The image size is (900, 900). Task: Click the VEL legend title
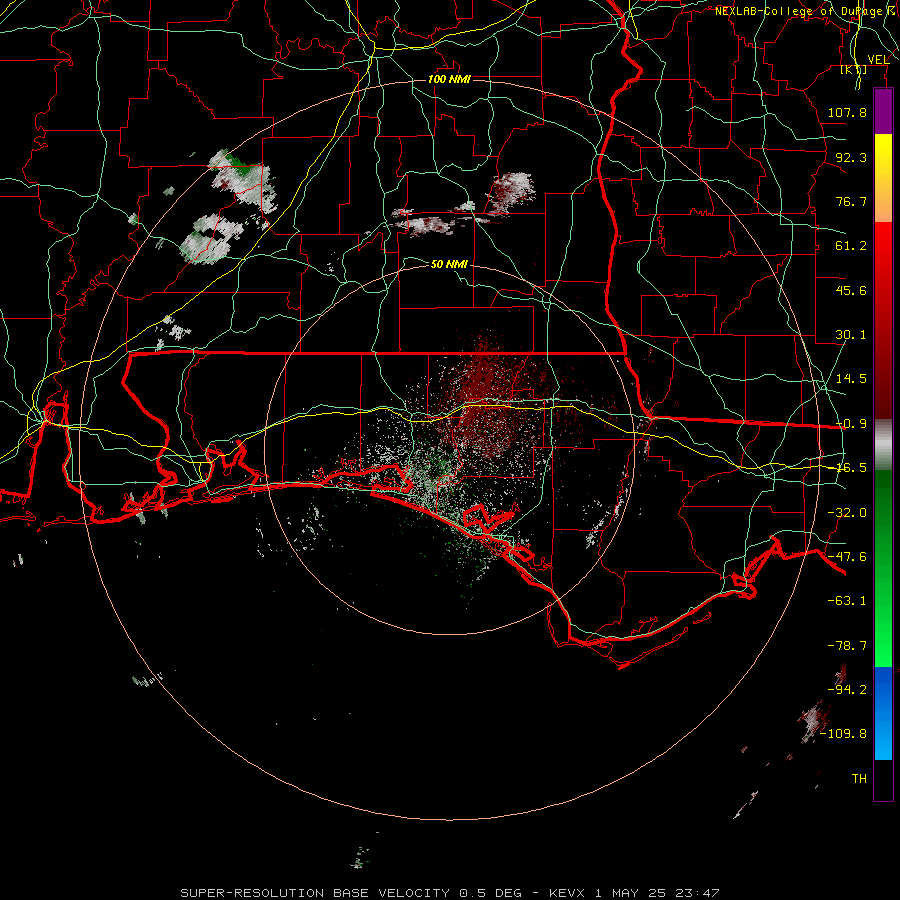(x=878, y=60)
